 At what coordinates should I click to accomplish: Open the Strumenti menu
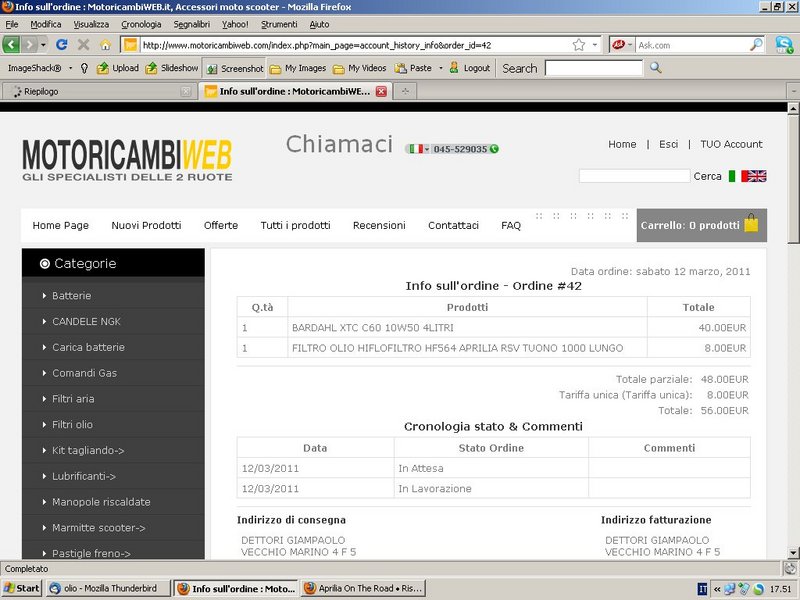point(279,24)
